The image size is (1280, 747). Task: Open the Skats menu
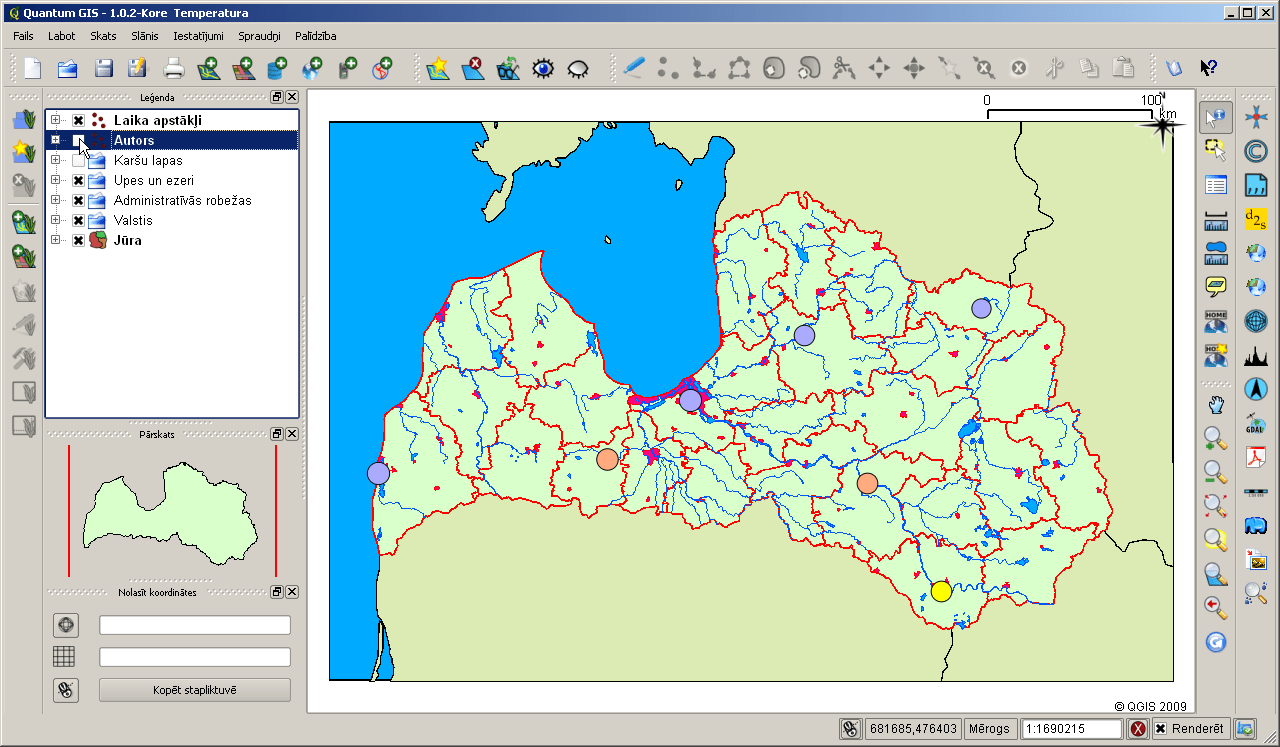coord(103,36)
